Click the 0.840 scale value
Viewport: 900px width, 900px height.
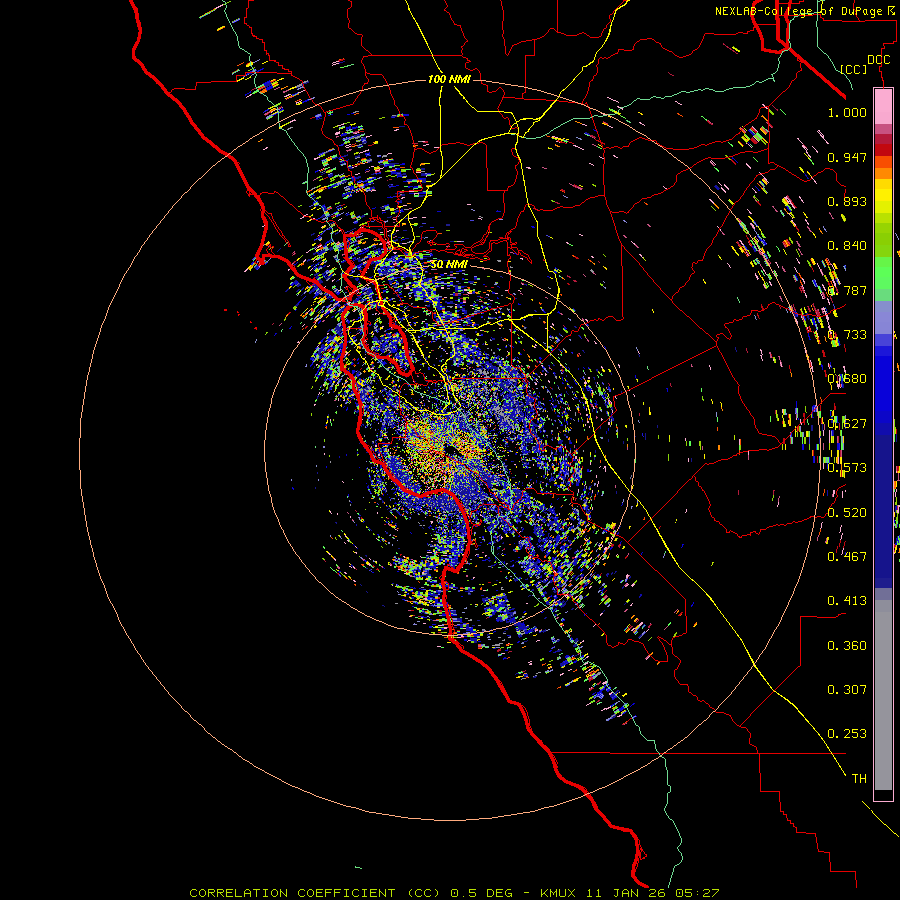847,246
